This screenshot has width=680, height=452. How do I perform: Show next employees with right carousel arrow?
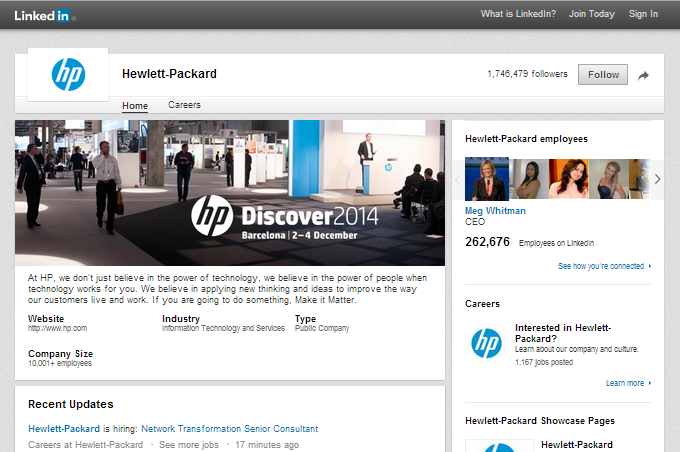[x=657, y=179]
